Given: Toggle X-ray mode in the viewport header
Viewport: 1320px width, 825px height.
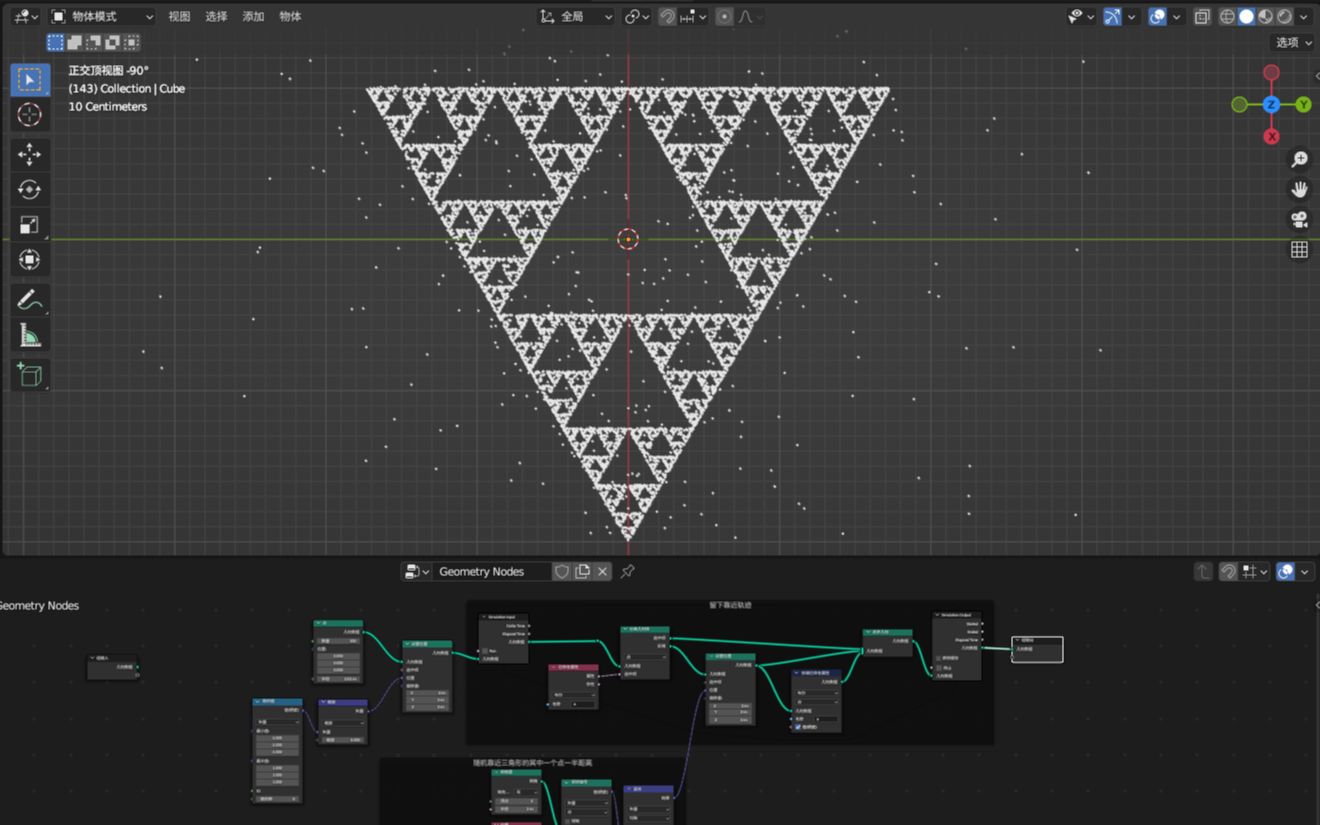Looking at the screenshot, I should [x=1201, y=16].
